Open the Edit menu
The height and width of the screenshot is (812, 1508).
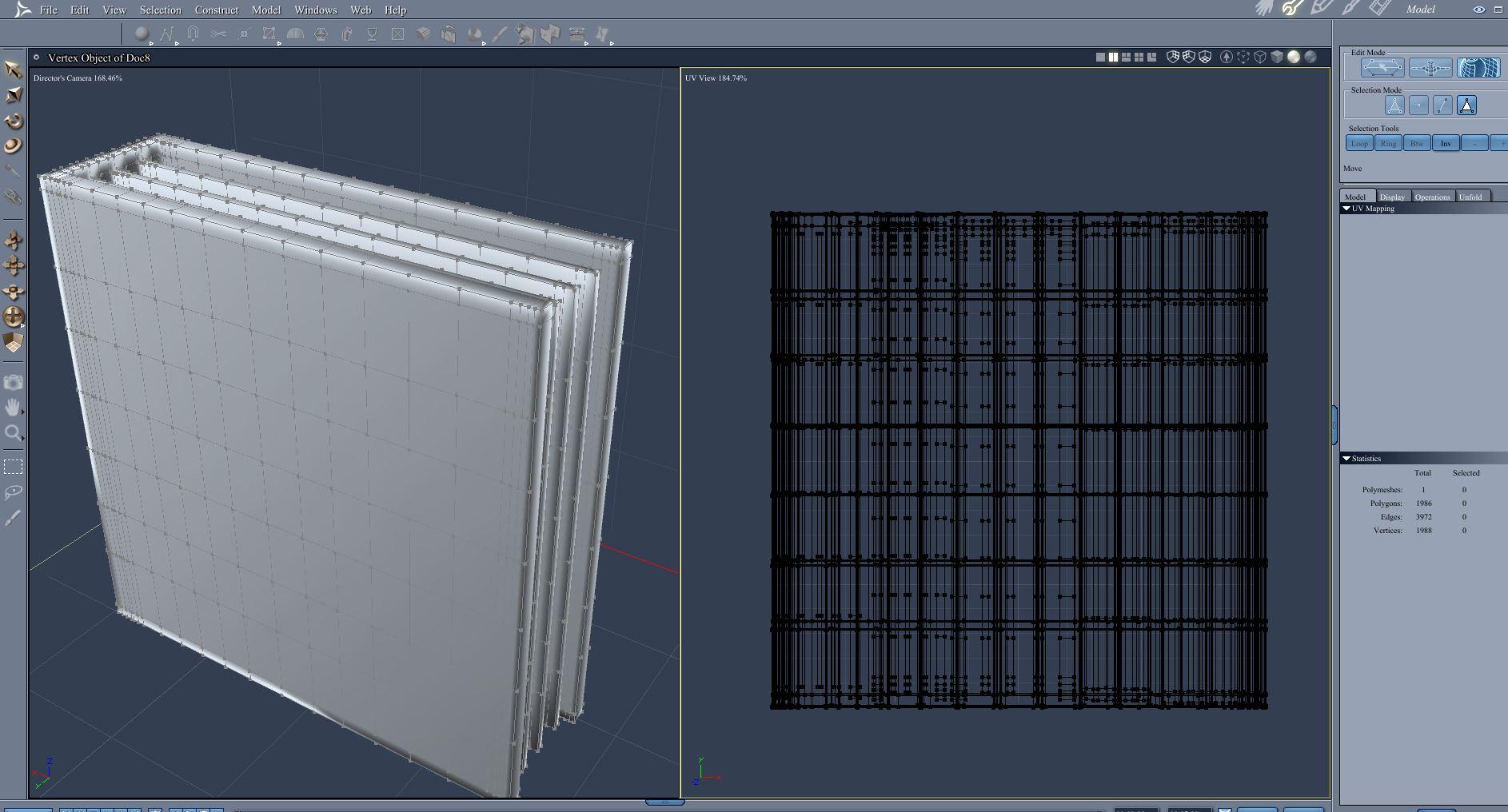[x=79, y=10]
